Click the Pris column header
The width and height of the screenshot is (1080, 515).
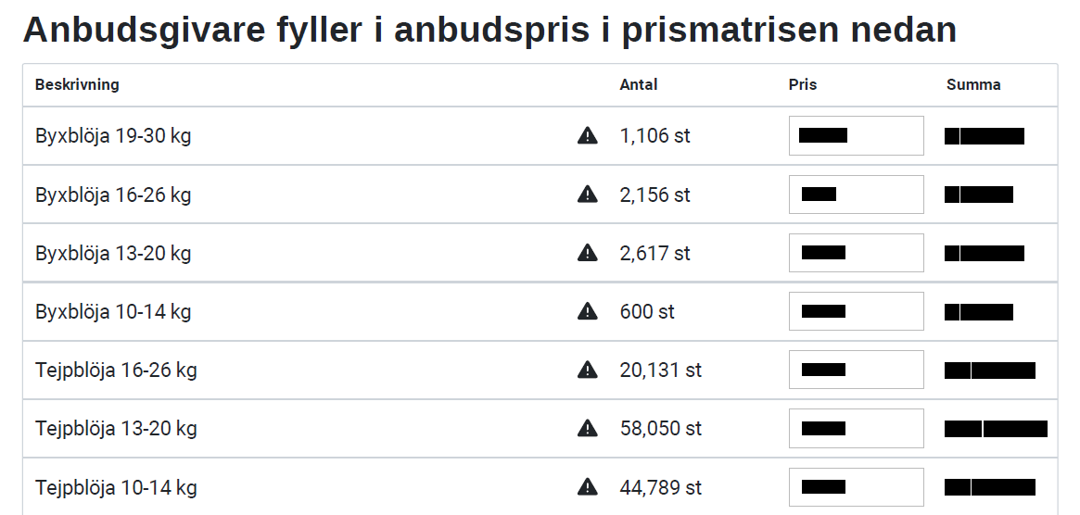point(803,85)
